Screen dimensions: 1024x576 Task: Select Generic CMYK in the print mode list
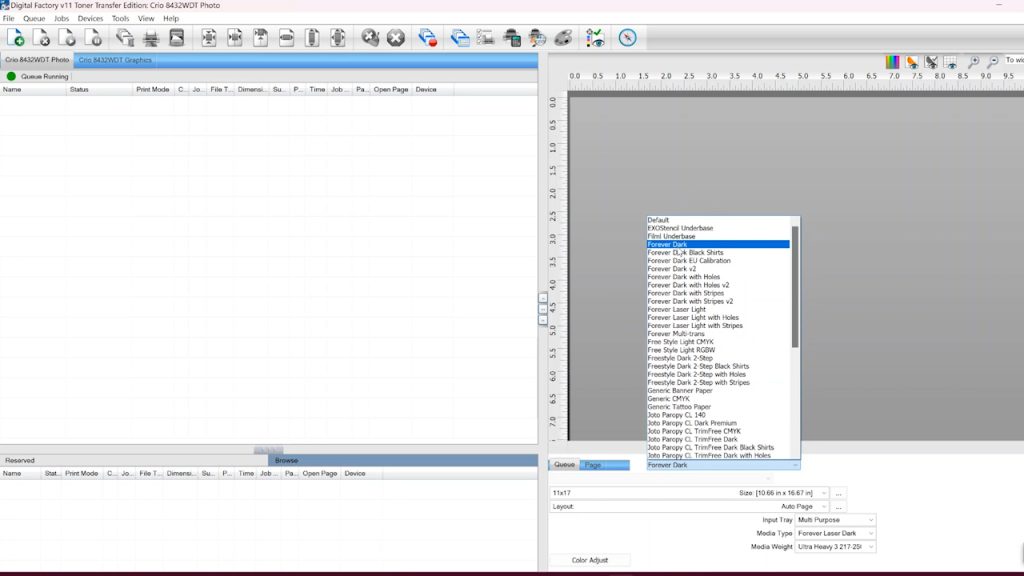[668, 399]
